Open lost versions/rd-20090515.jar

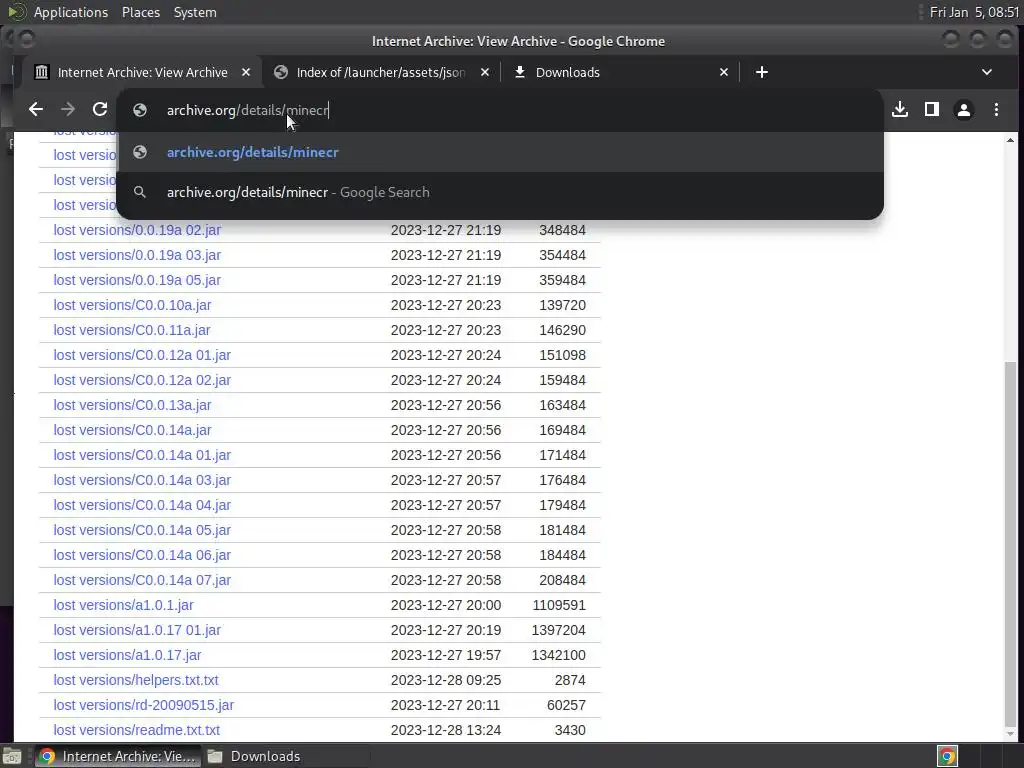pos(144,705)
